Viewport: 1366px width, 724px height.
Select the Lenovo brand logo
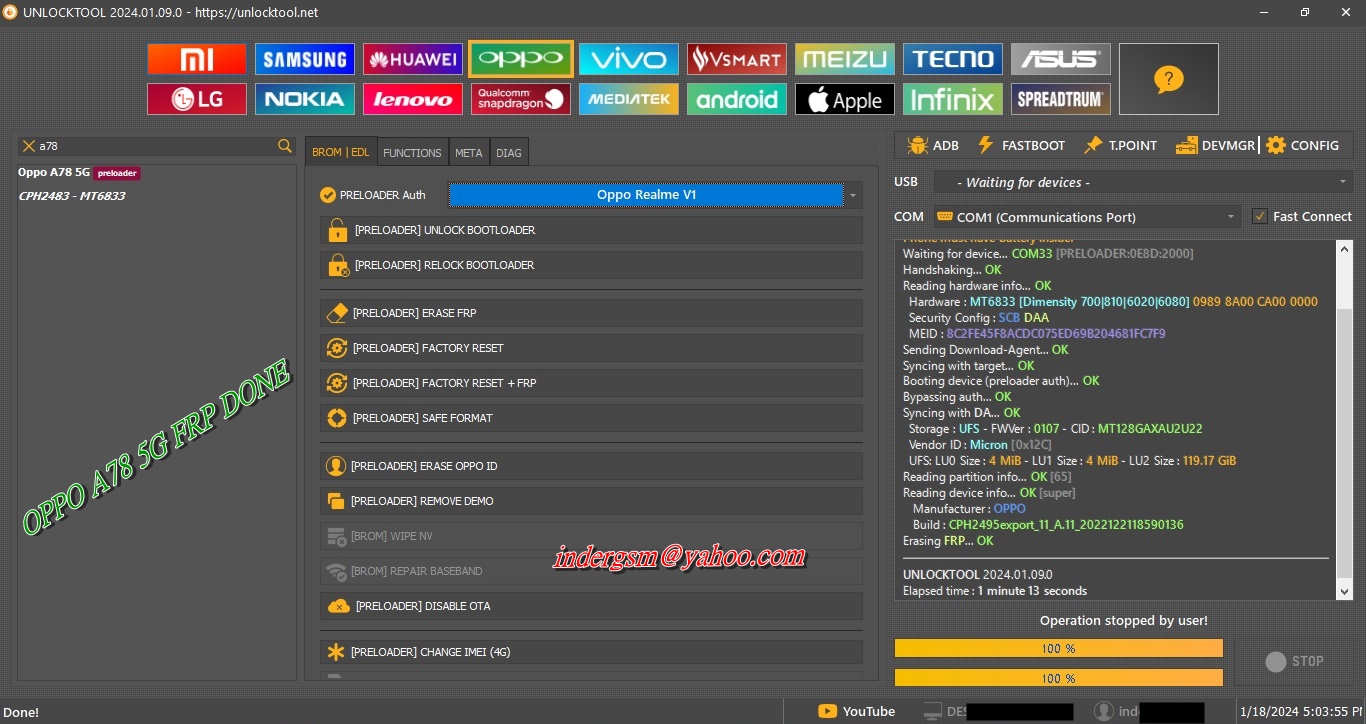coord(412,99)
